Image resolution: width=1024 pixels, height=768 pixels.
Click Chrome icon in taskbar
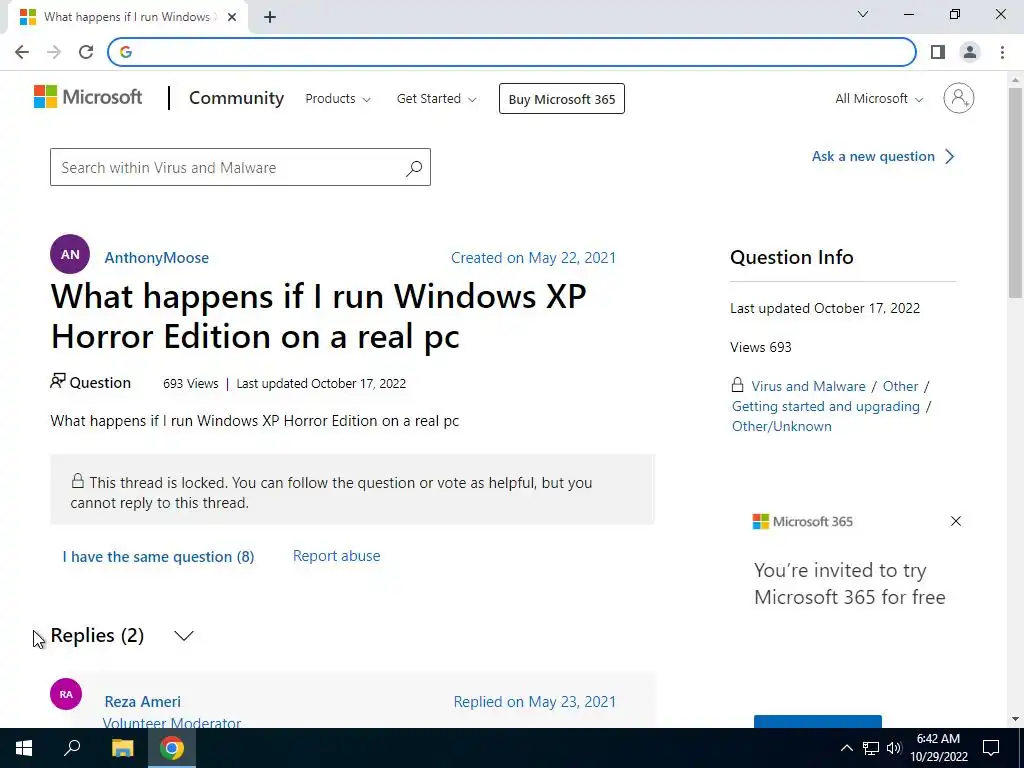point(172,748)
